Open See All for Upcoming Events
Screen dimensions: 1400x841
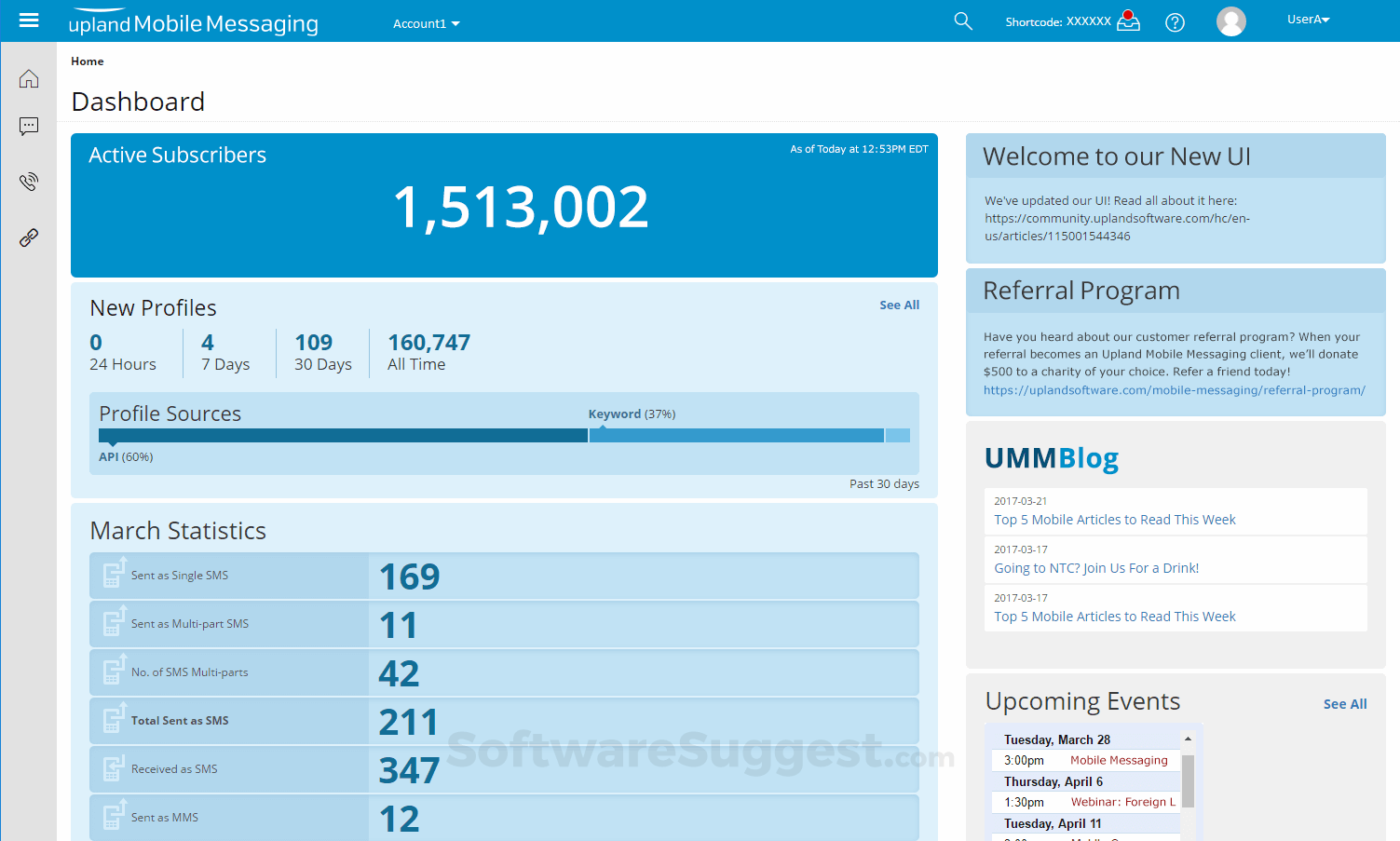tap(1345, 704)
